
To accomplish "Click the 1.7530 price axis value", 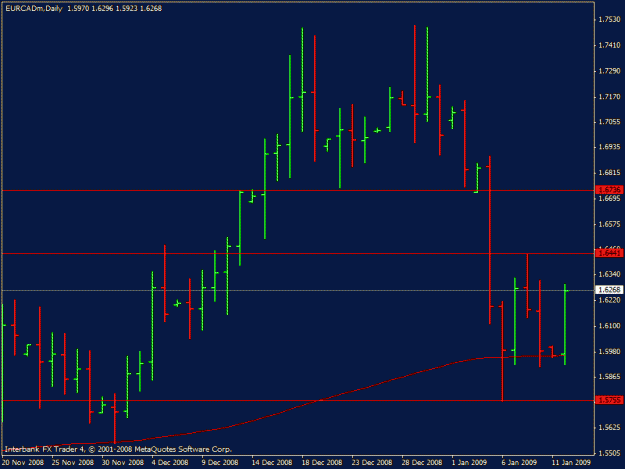I will pyautogui.click(x=609, y=20).
